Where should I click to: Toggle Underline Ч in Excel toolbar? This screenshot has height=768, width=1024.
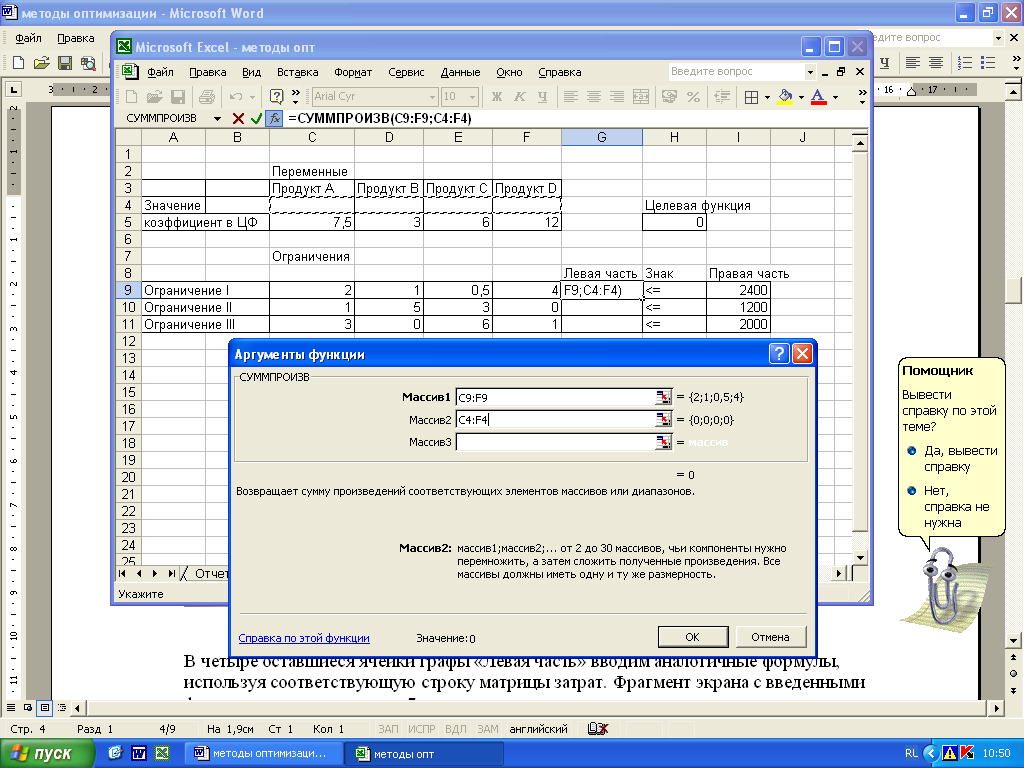[x=542, y=97]
